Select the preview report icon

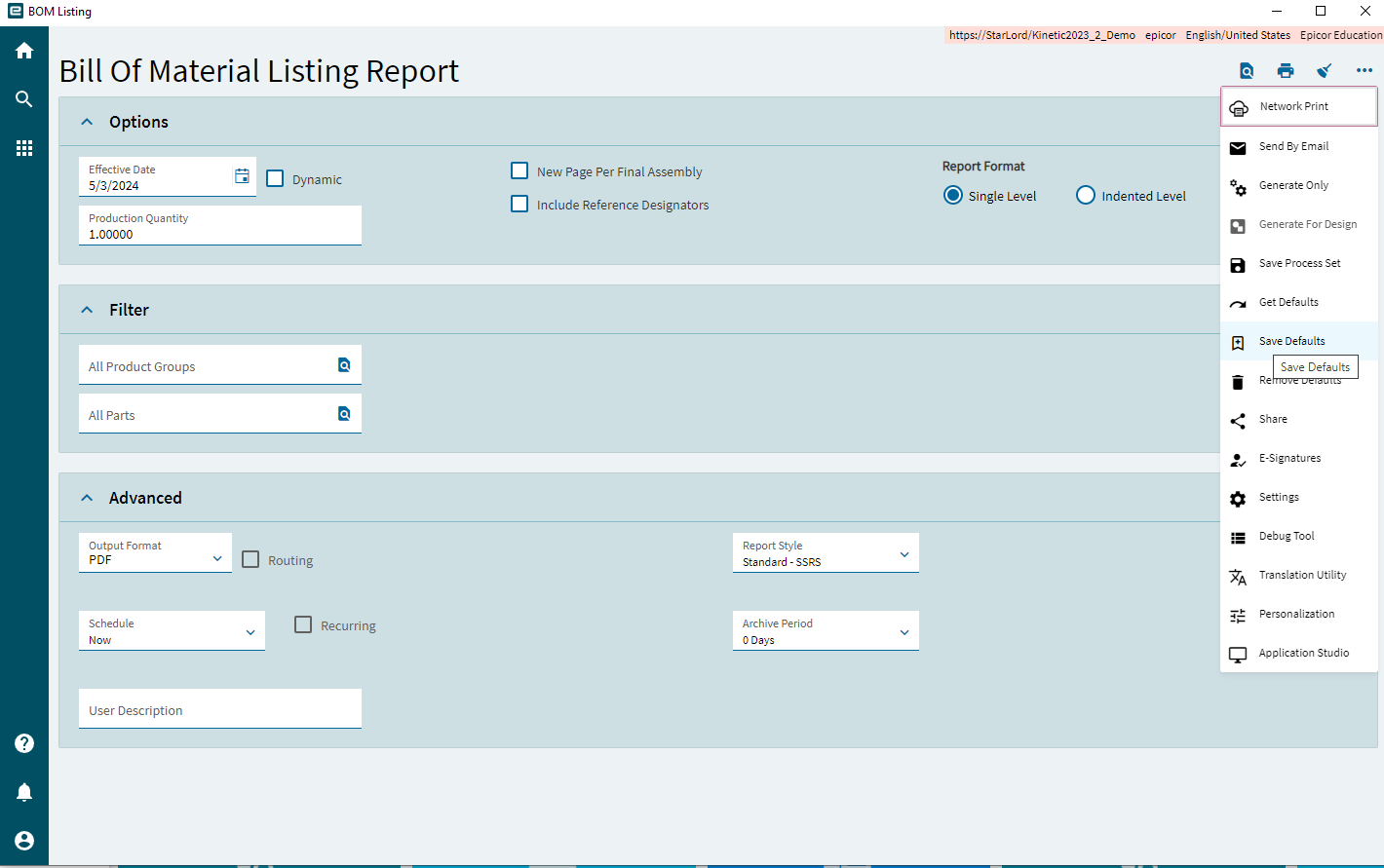(1246, 70)
